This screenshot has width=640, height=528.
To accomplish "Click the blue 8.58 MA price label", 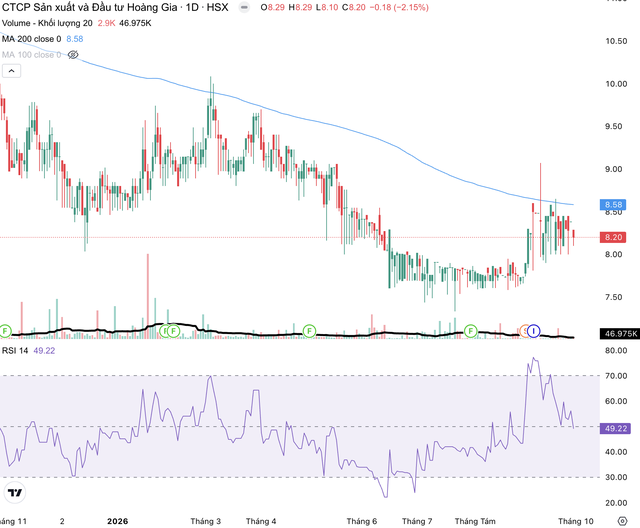I will pos(613,204).
